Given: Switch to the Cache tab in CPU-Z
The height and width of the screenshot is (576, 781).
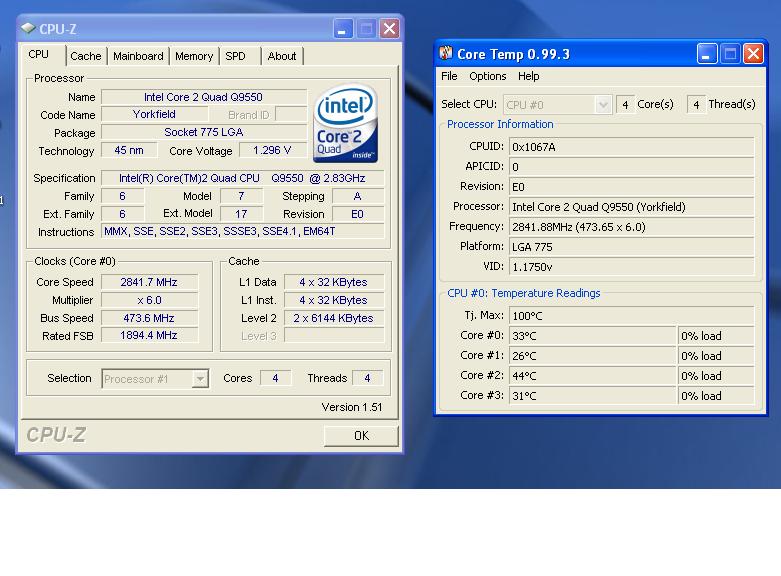Looking at the screenshot, I should tap(86, 56).
